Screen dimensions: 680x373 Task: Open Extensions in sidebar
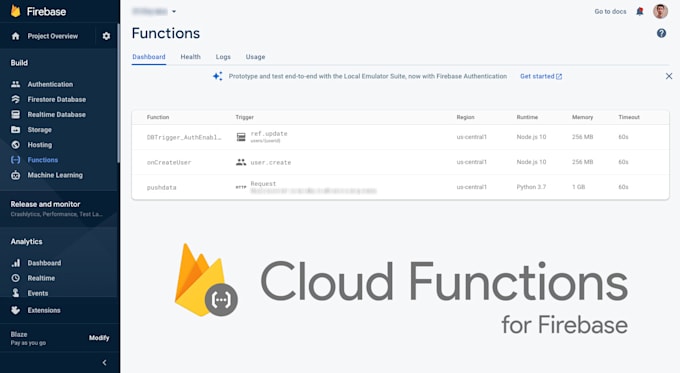[x=44, y=310]
